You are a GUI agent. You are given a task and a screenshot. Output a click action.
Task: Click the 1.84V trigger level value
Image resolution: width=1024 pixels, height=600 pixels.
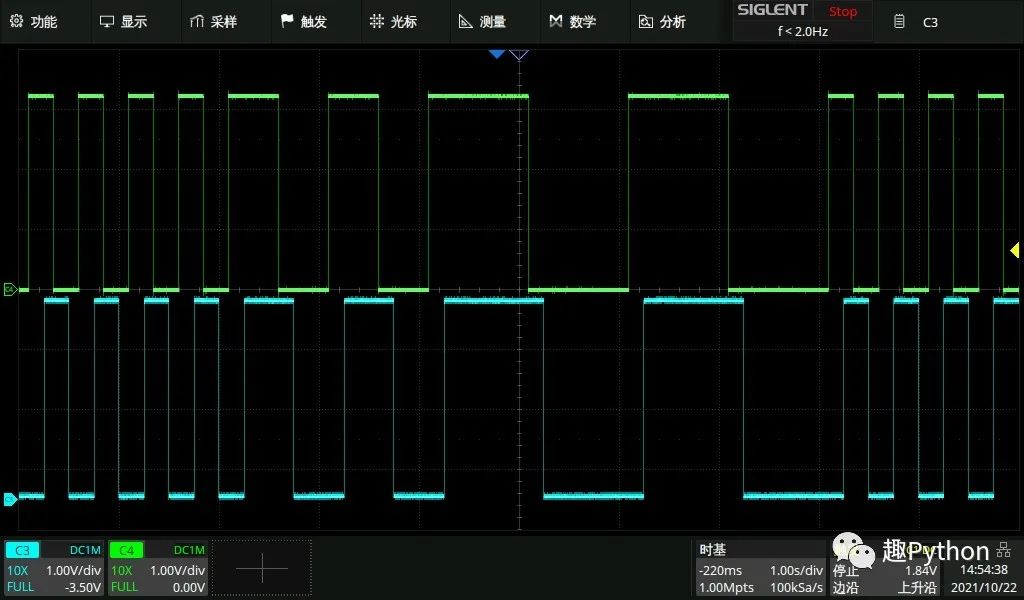[920, 570]
